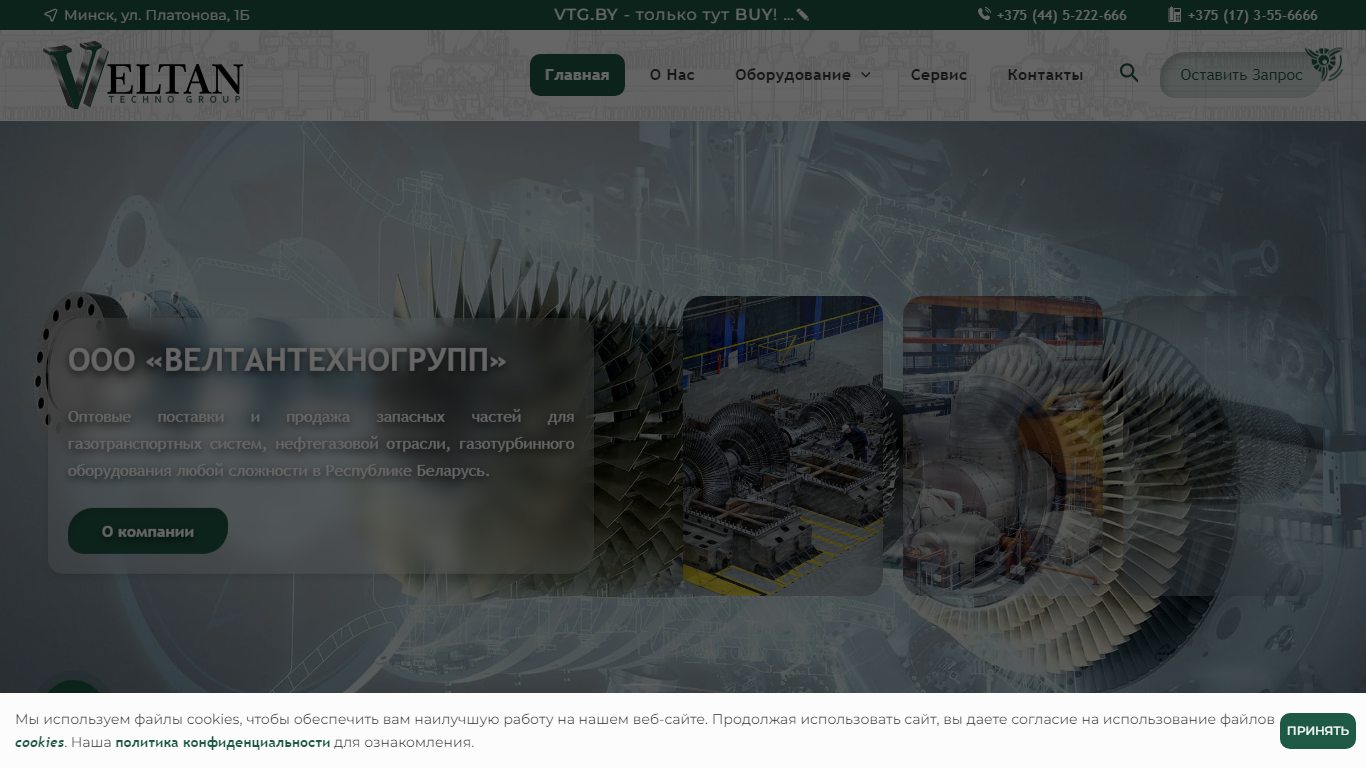The width and height of the screenshot is (1366, 768).
Task: Open the cookies link in the banner
Action: pos(39,742)
